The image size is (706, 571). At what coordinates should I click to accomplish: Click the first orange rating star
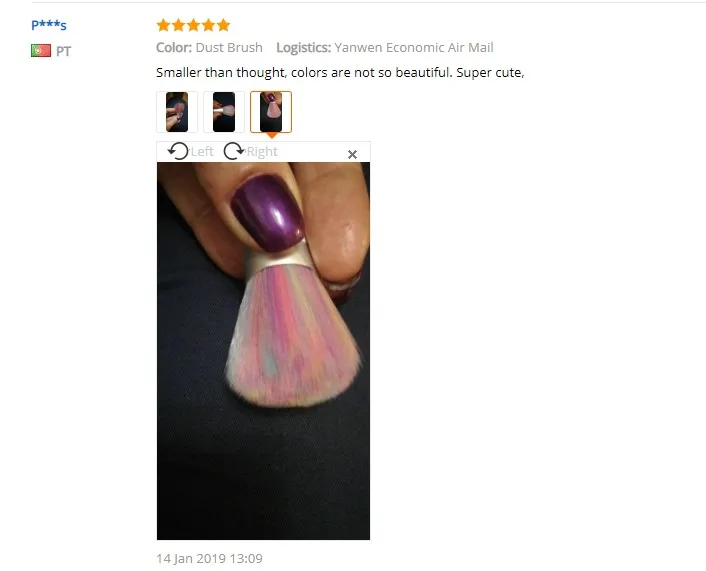[163, 25]
